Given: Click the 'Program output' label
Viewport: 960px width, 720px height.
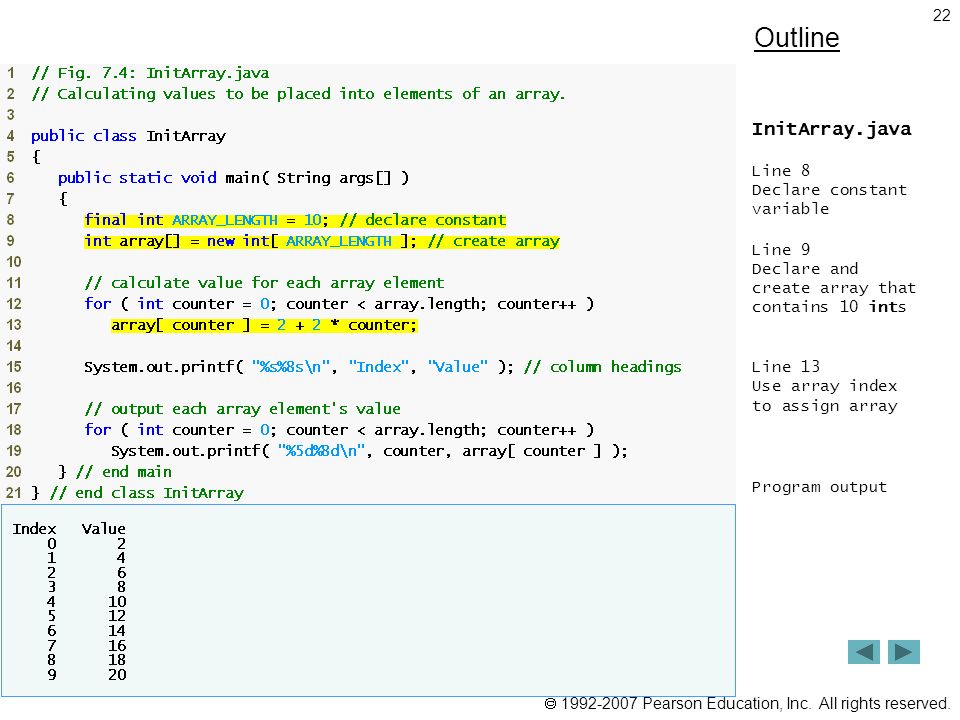Looking at the screenshot, I should [819, 487].
